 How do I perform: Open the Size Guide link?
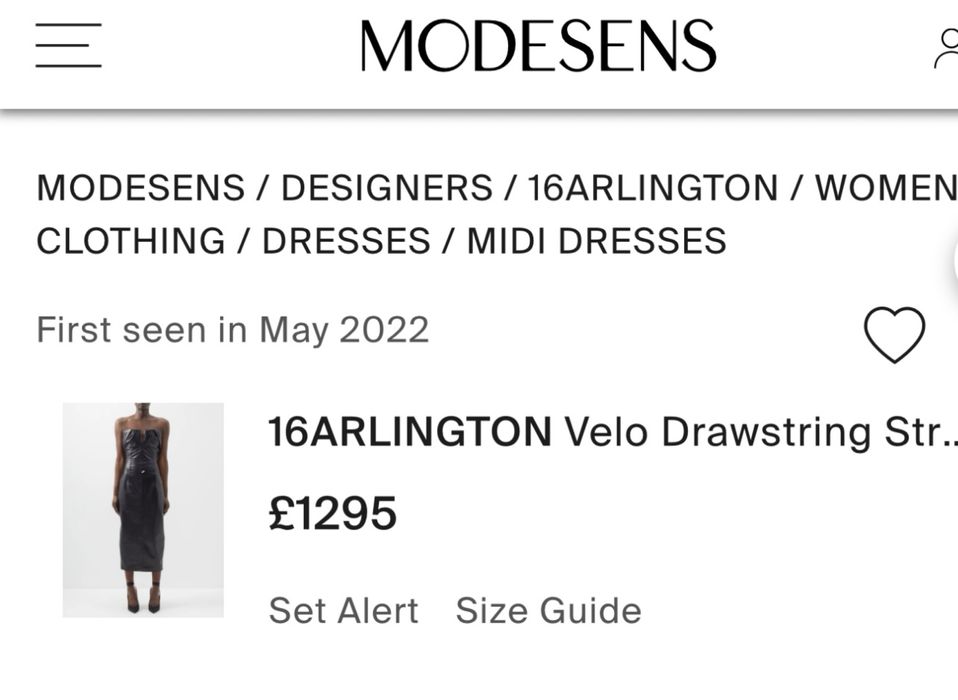click(x=548, y=610)
